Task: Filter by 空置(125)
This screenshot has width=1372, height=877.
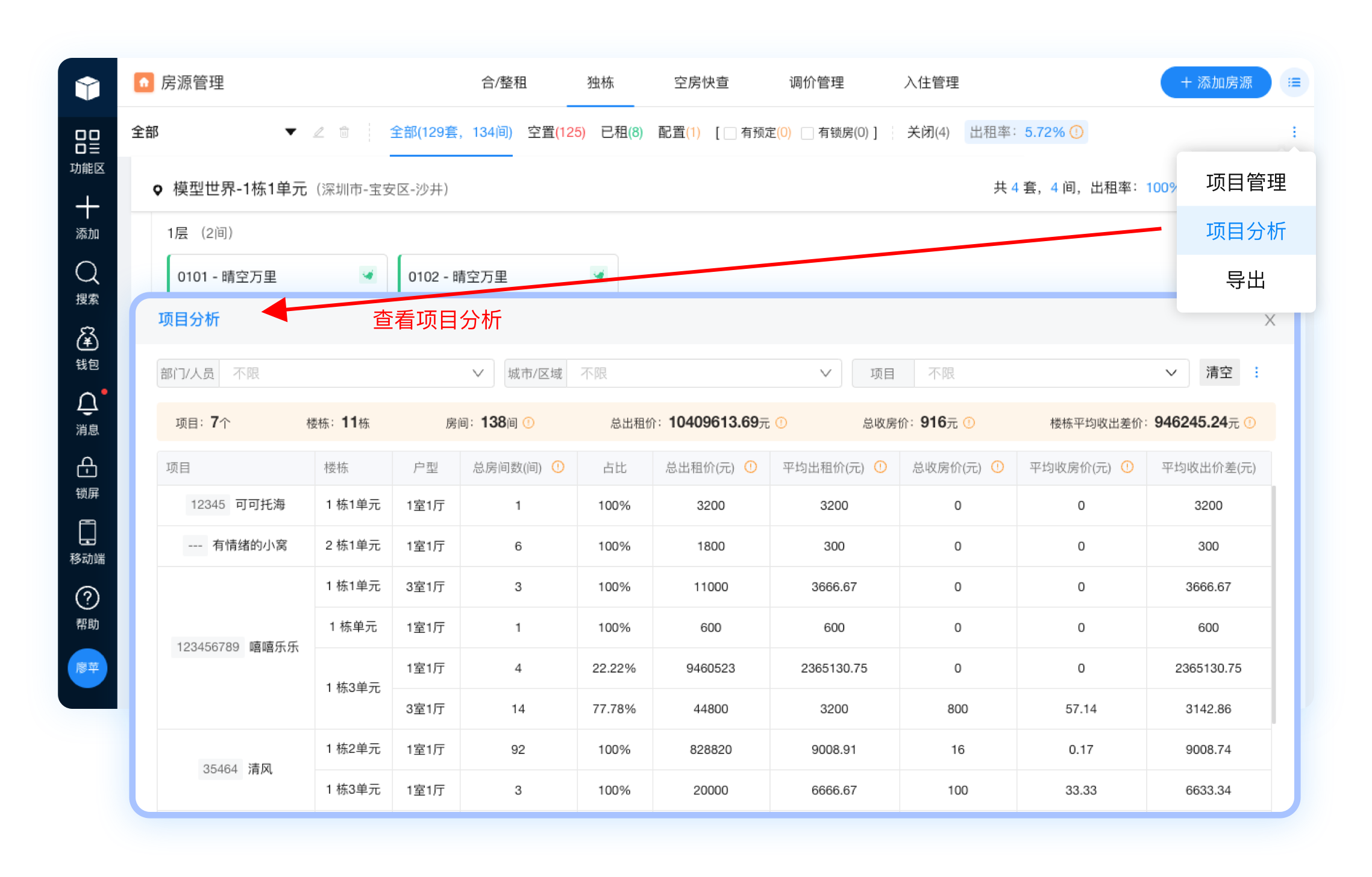Action: 556,132
